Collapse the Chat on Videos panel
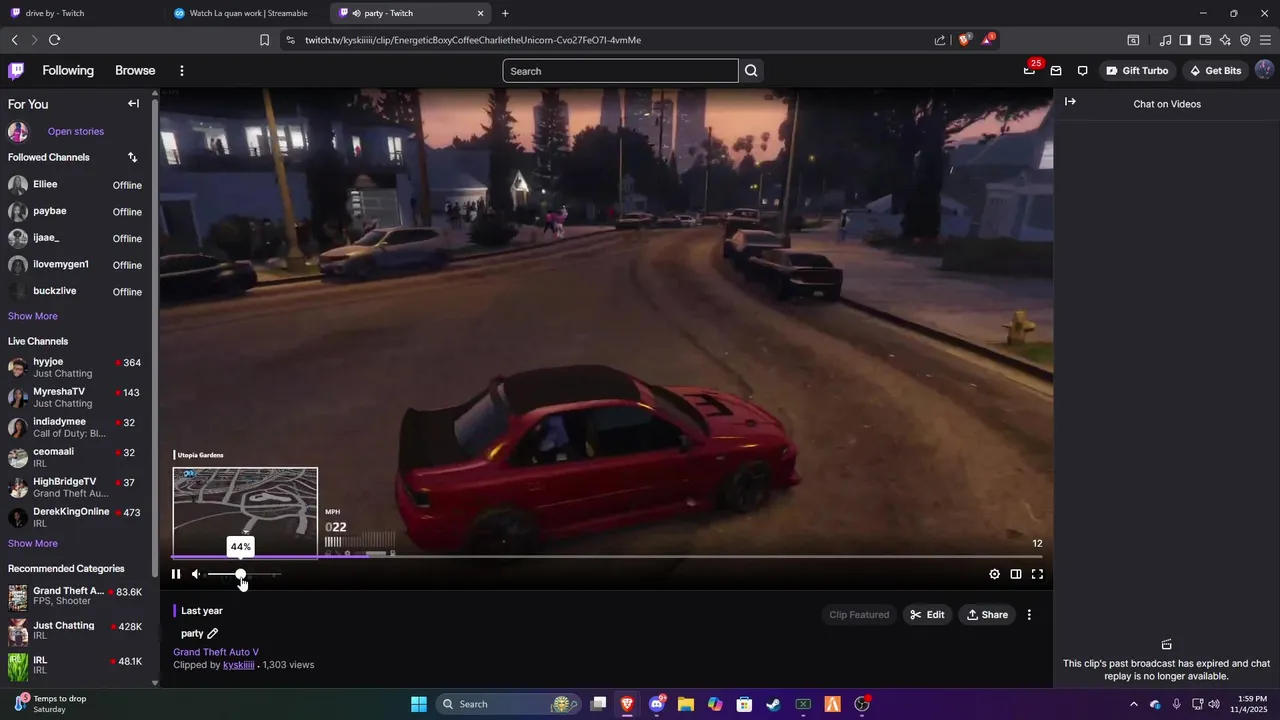 coord(1070,102)
